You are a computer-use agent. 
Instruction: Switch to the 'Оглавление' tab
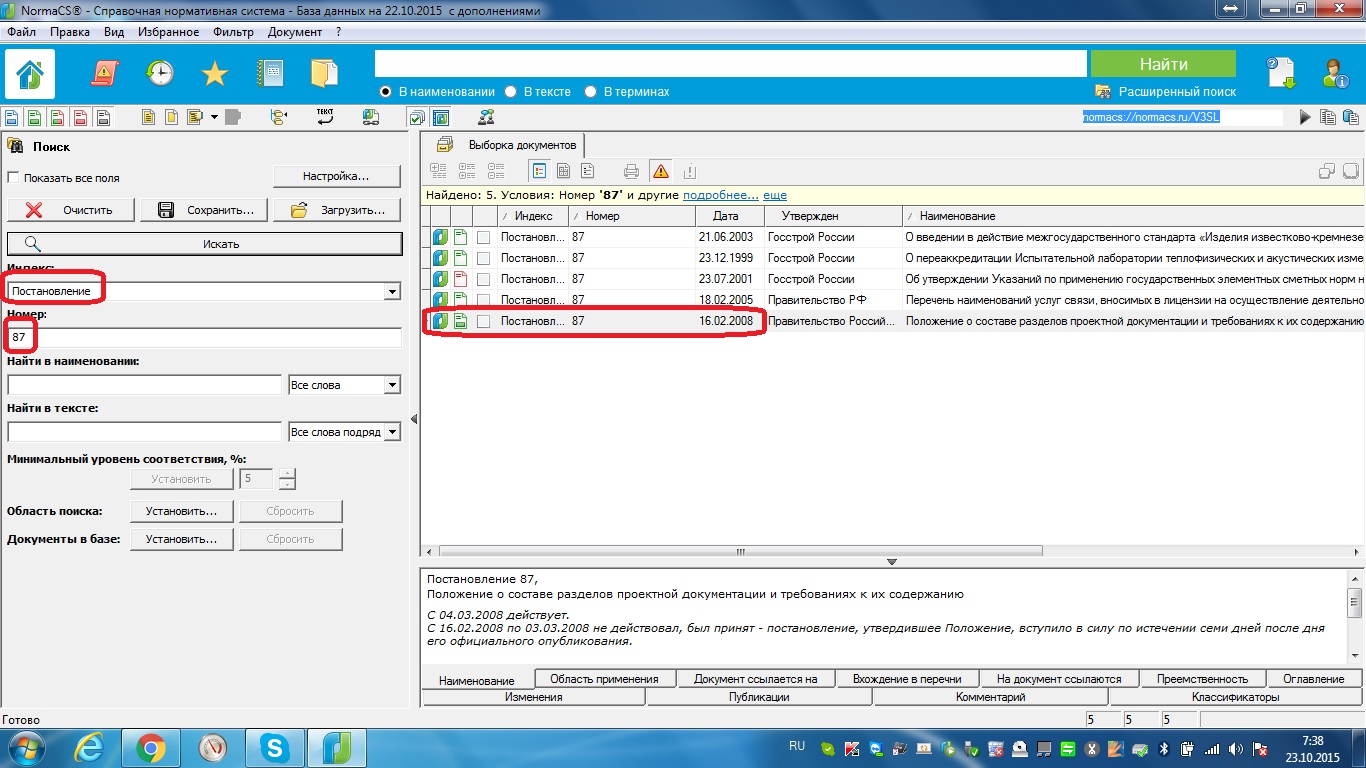1313,679
